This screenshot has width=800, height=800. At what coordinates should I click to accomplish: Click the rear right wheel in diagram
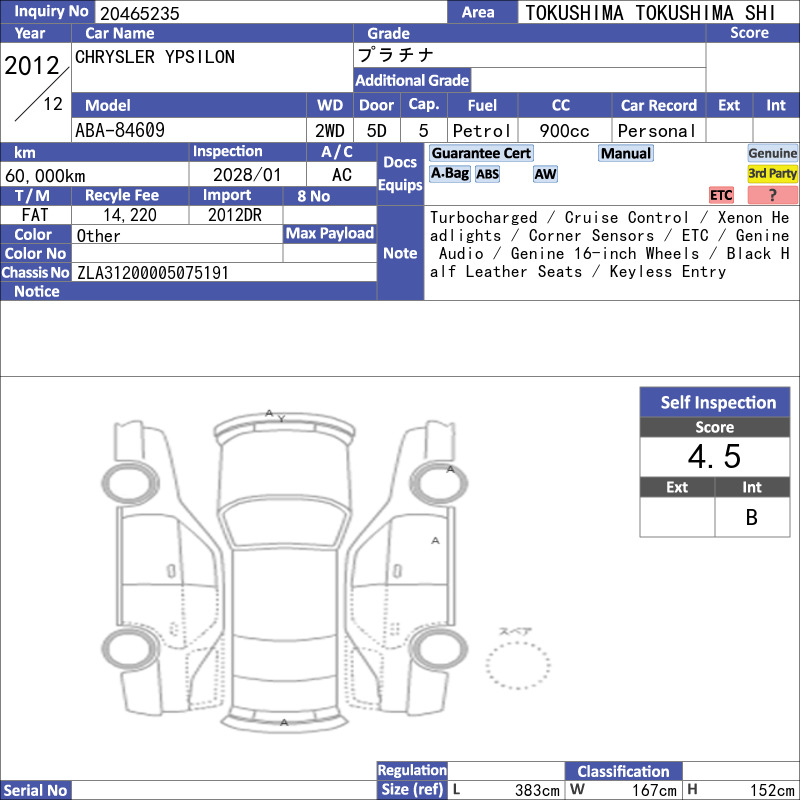tap(438, 649)
